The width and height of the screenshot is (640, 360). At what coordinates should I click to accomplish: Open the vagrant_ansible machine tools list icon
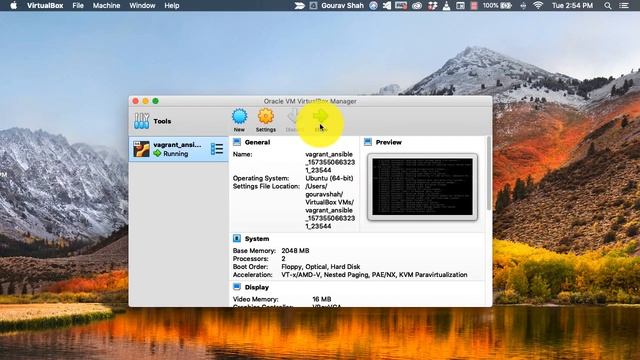(x=217, y=149)
